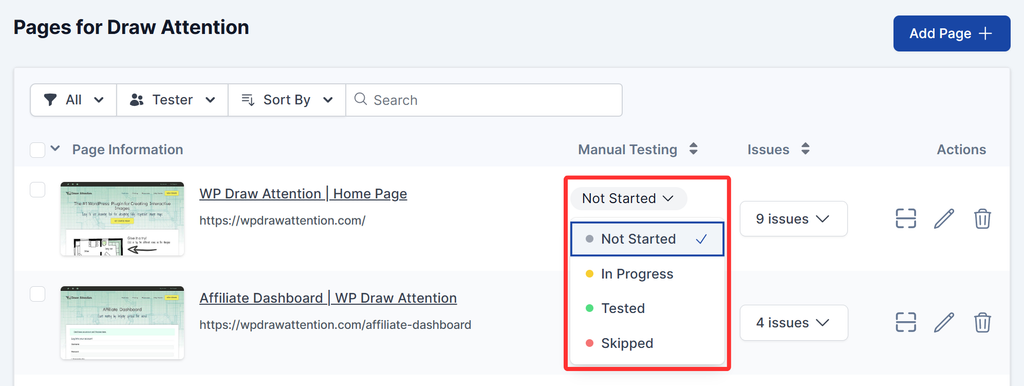Click edit pencil for Affiliate Dashboard row

tap(944, 323)
